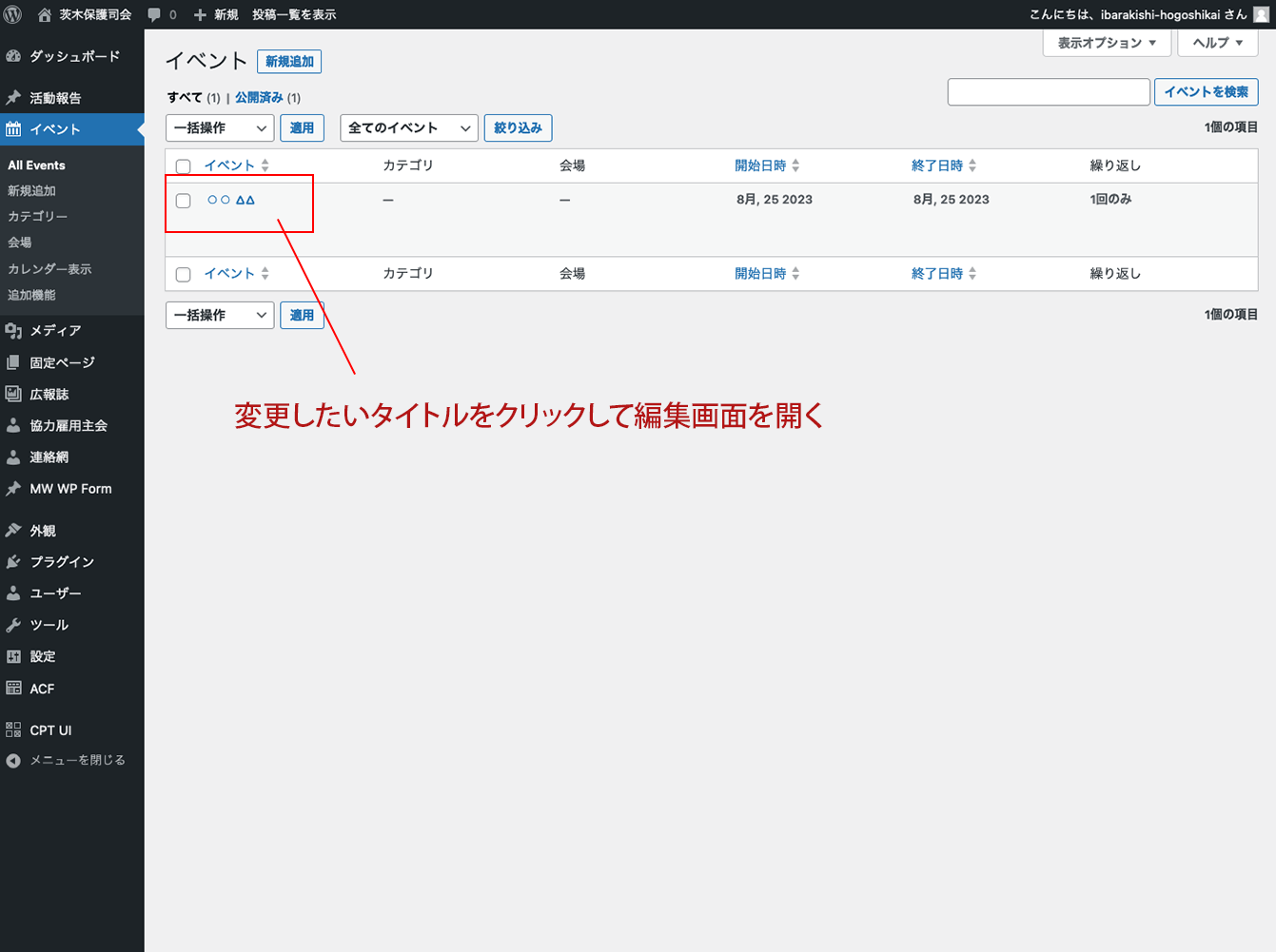Click the plug icon for プラグイン
This screenshot has height=952, width=1276.
click(13, 562)
